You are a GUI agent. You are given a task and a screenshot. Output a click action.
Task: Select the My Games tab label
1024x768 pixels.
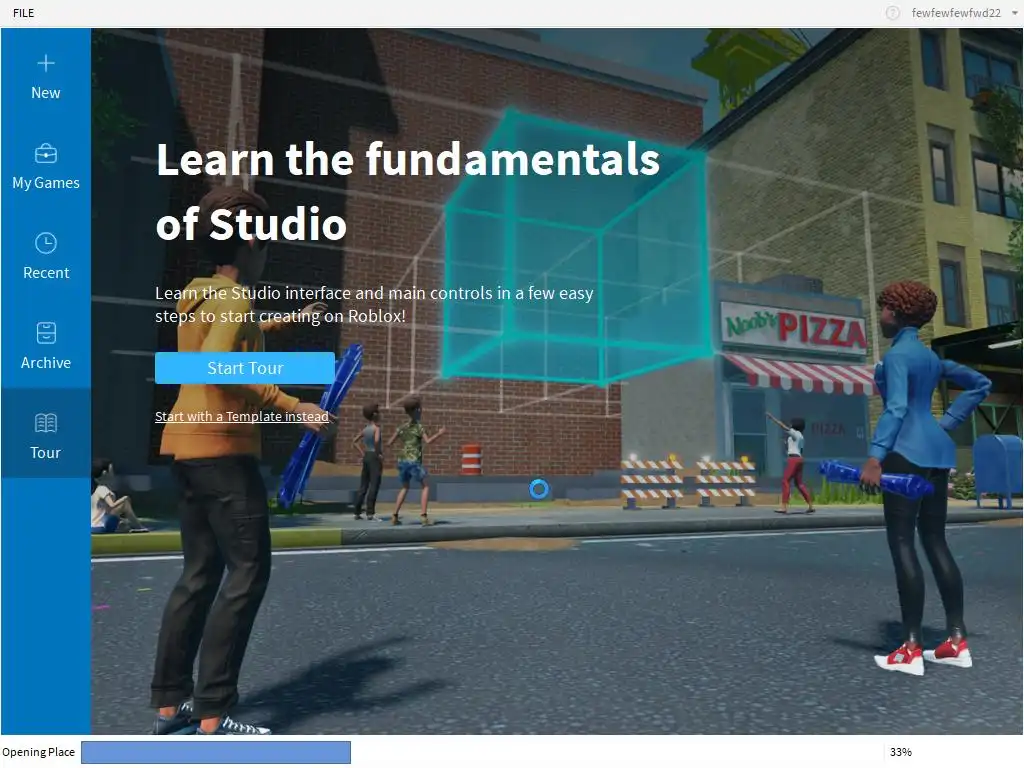(x=46, y=183)
